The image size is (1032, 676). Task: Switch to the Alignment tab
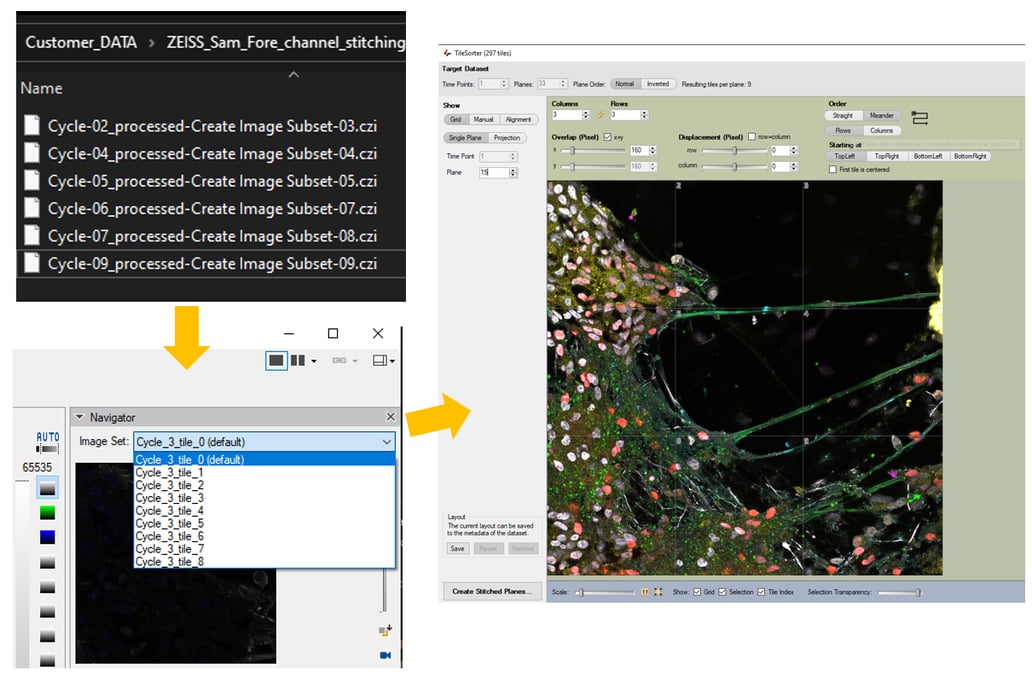pyautogui.click(x=517, y=119)
